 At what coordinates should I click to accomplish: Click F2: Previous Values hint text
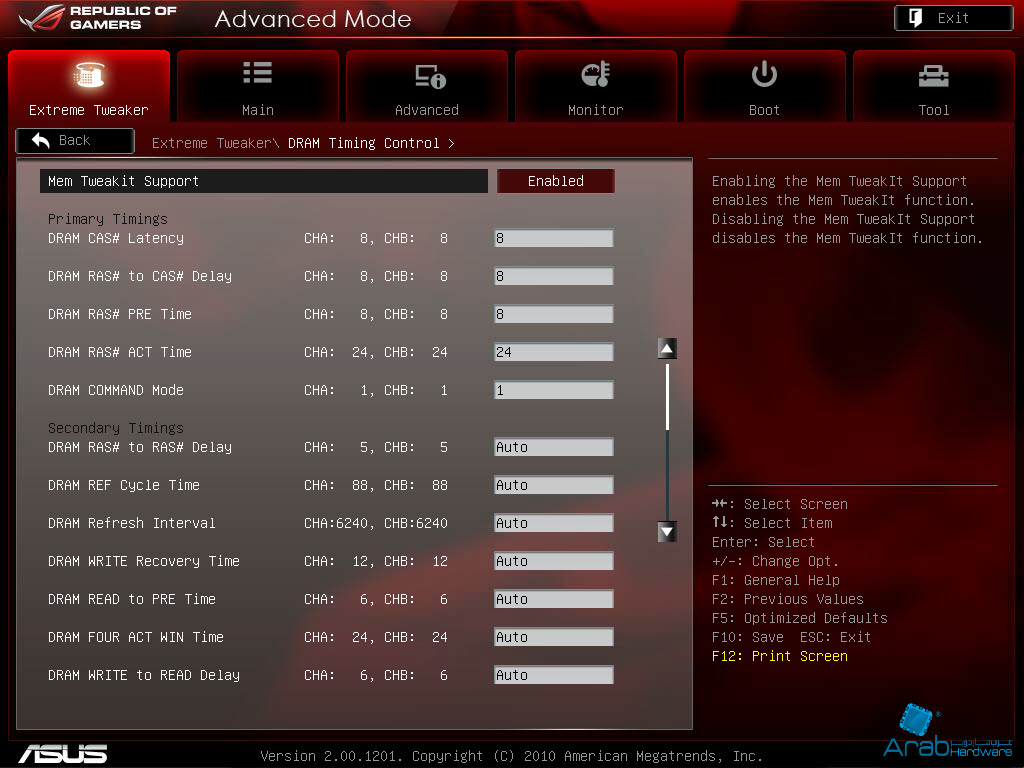click(788, 599)
